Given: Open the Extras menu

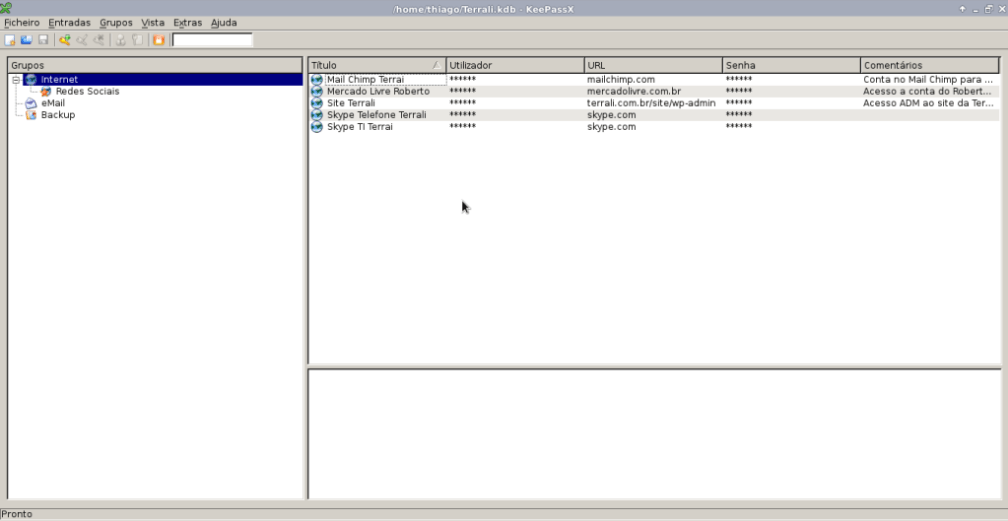Looking at the screenshot, I should (187, 22).
